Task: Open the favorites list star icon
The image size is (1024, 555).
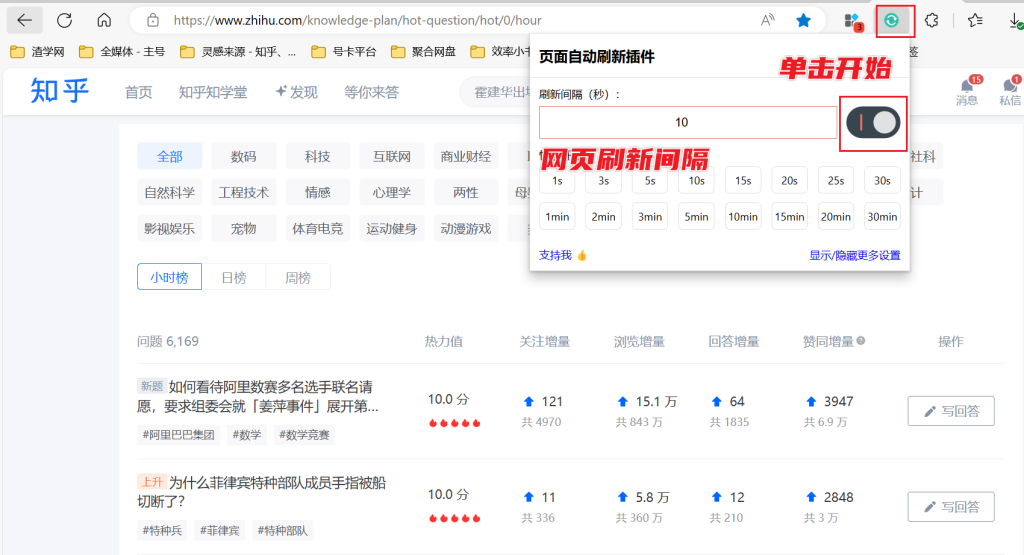Action: pos(975,20)
